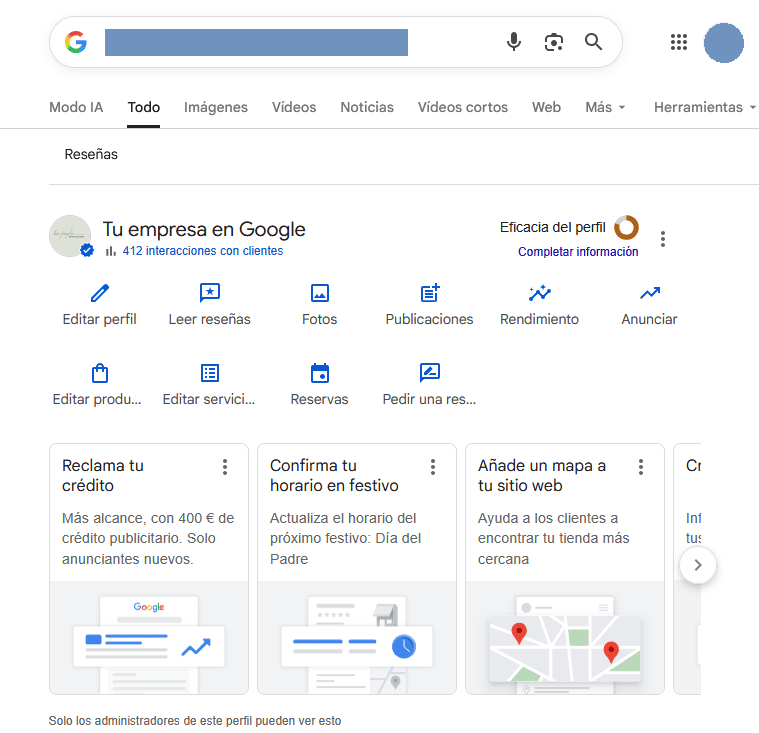Click Pedir una reseña icon

click(x=430, y=373)
